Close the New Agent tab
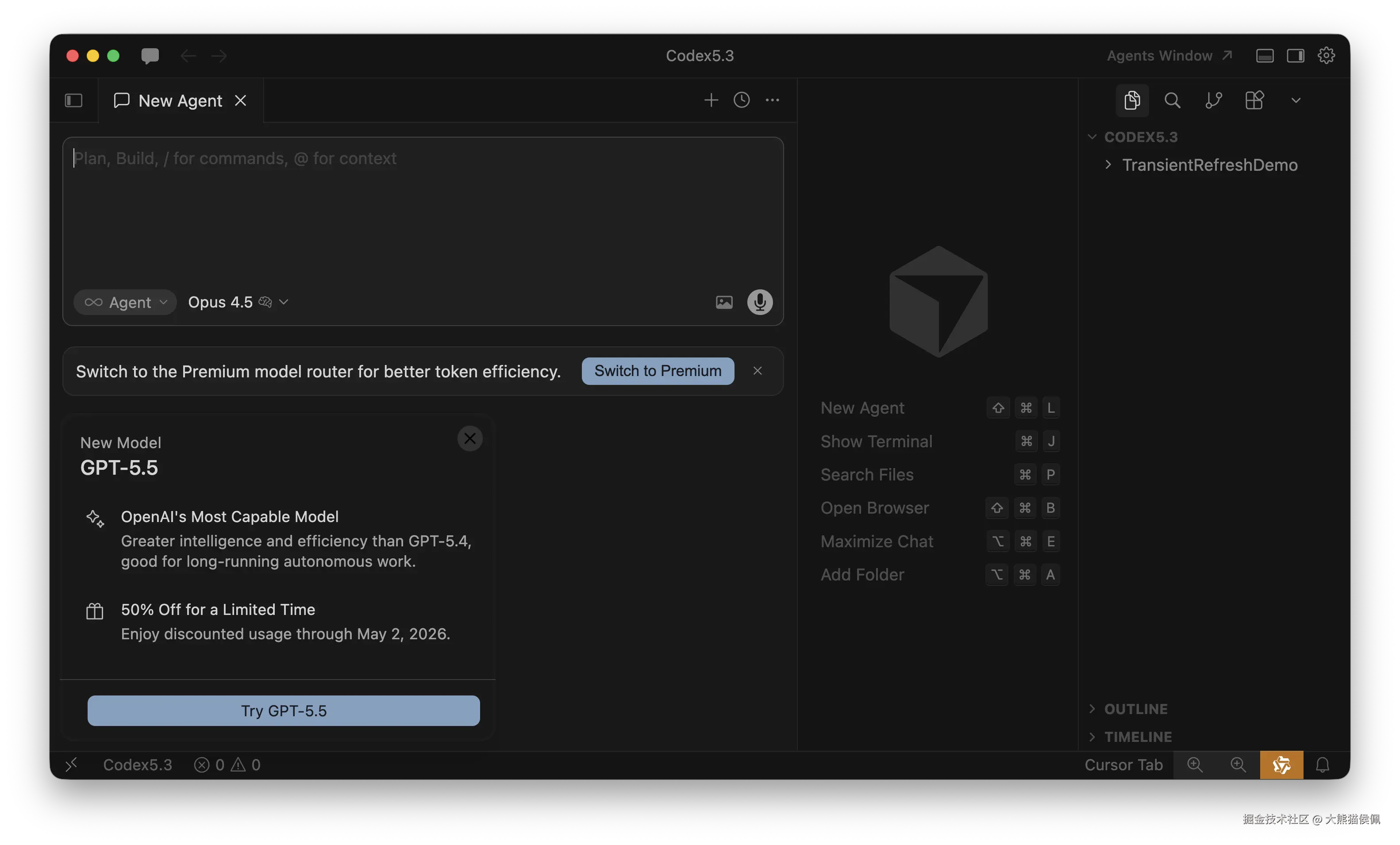Viewport: 1400px width, 845px height. 241,100
